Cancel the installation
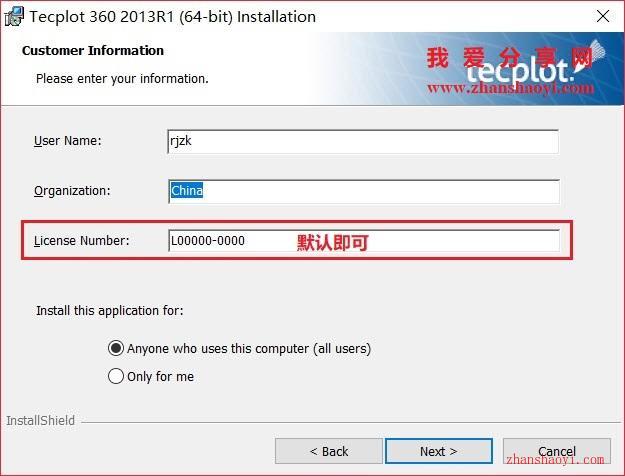 click(556, 451)
